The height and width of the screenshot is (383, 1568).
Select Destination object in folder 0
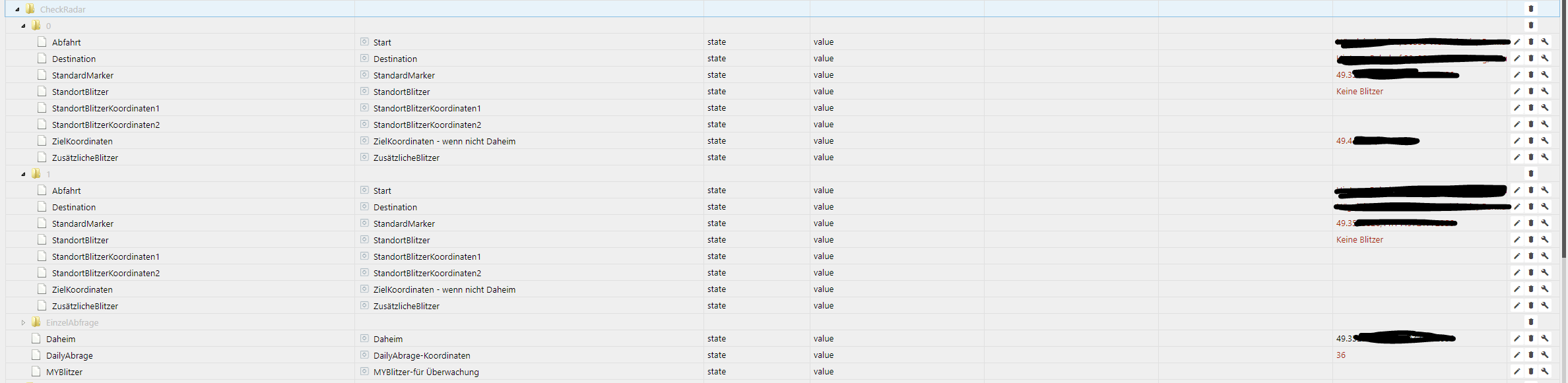[x=74, y=59]
